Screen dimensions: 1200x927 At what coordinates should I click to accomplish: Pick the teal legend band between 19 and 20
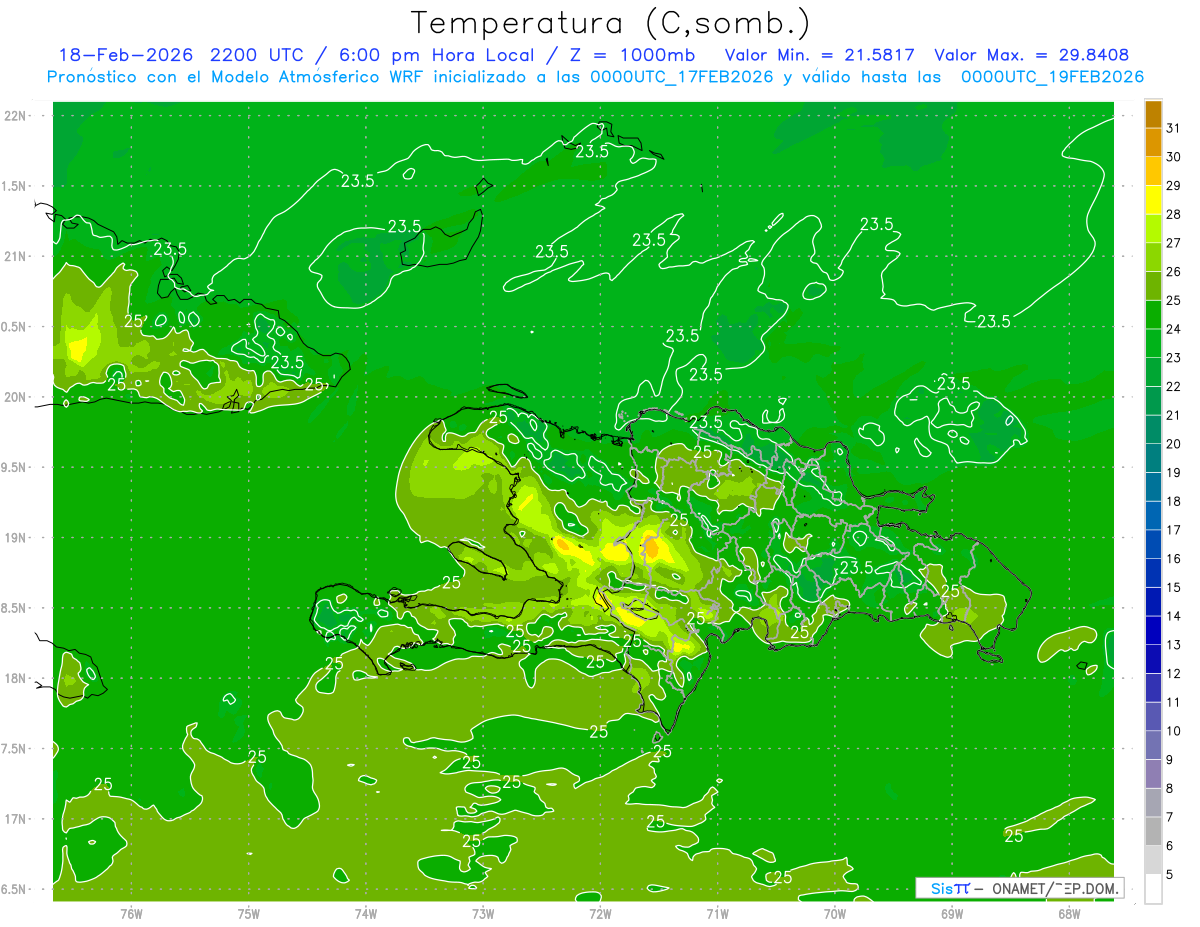tap(1153, 458)
